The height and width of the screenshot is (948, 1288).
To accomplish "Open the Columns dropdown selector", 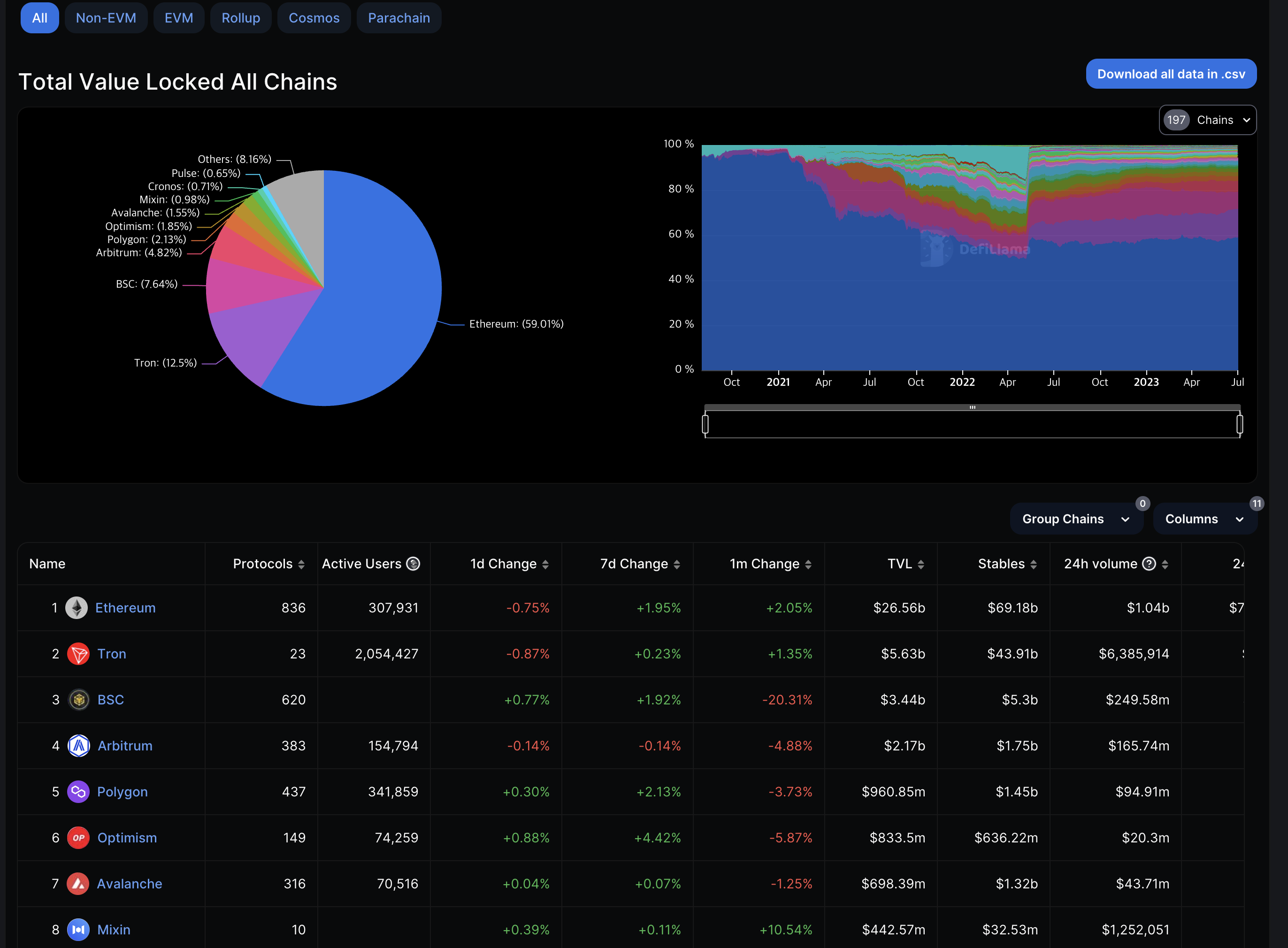I will point(1204,519).
